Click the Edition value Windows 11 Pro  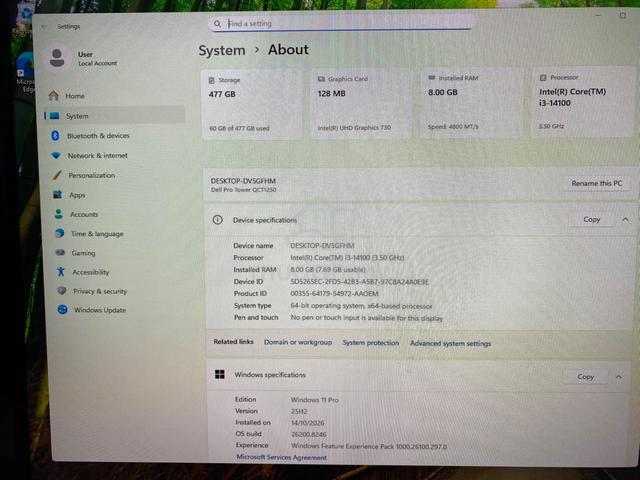click(315, 400)
